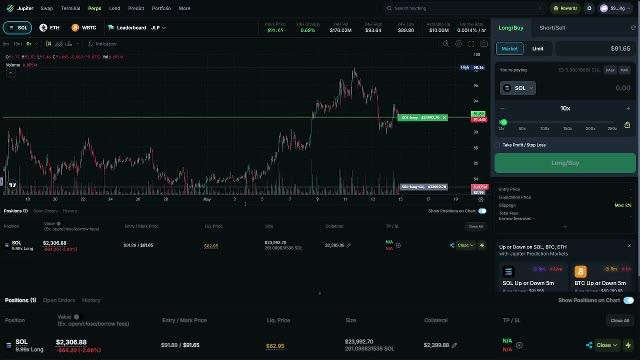
Task: Enable the Take Profit / Stop Loss checkbox
Action: pyautogui.click(x=498, y=145)
